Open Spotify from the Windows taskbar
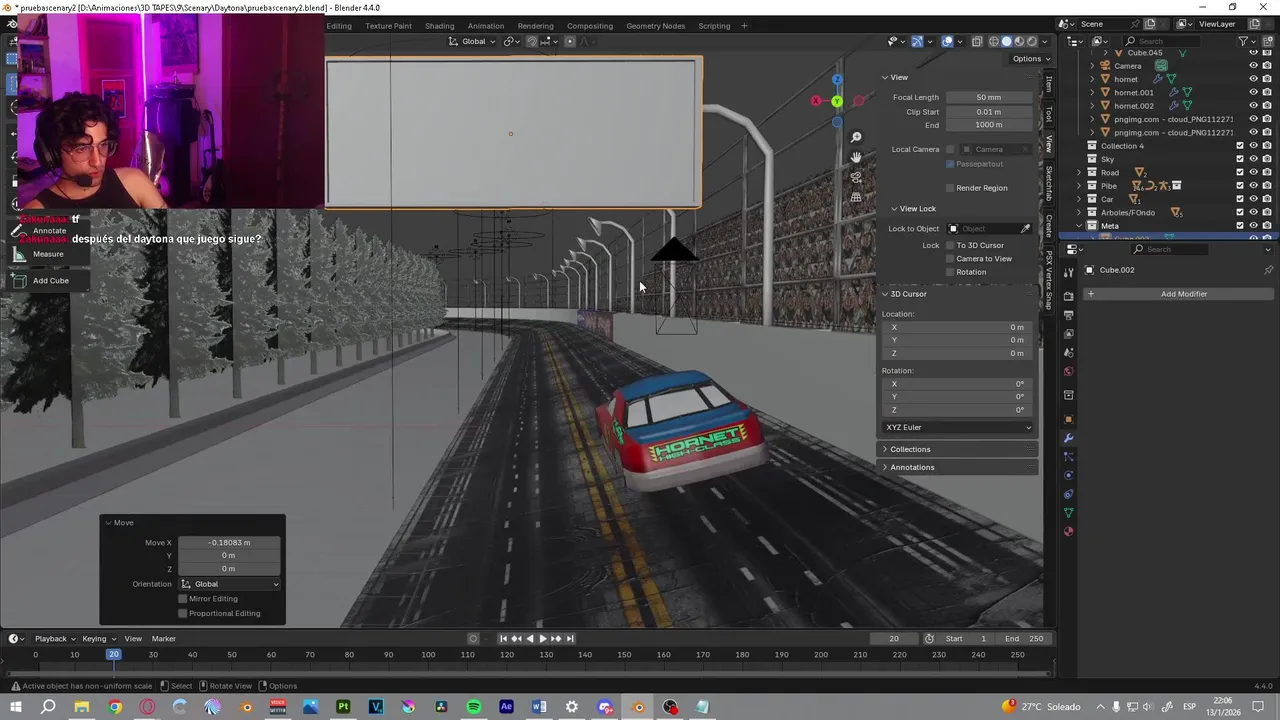1280x720 pixels. click(x=474, y=707)
